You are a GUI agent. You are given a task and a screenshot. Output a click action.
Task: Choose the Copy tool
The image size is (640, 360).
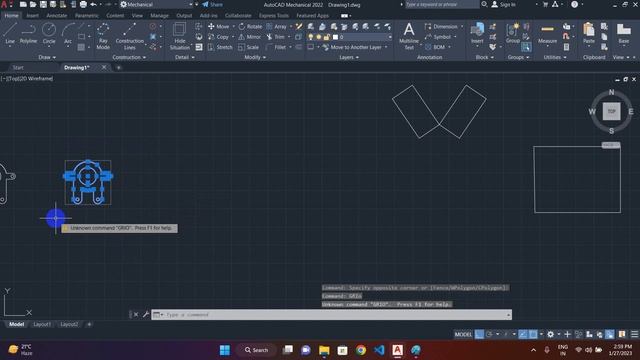[218, 37]
